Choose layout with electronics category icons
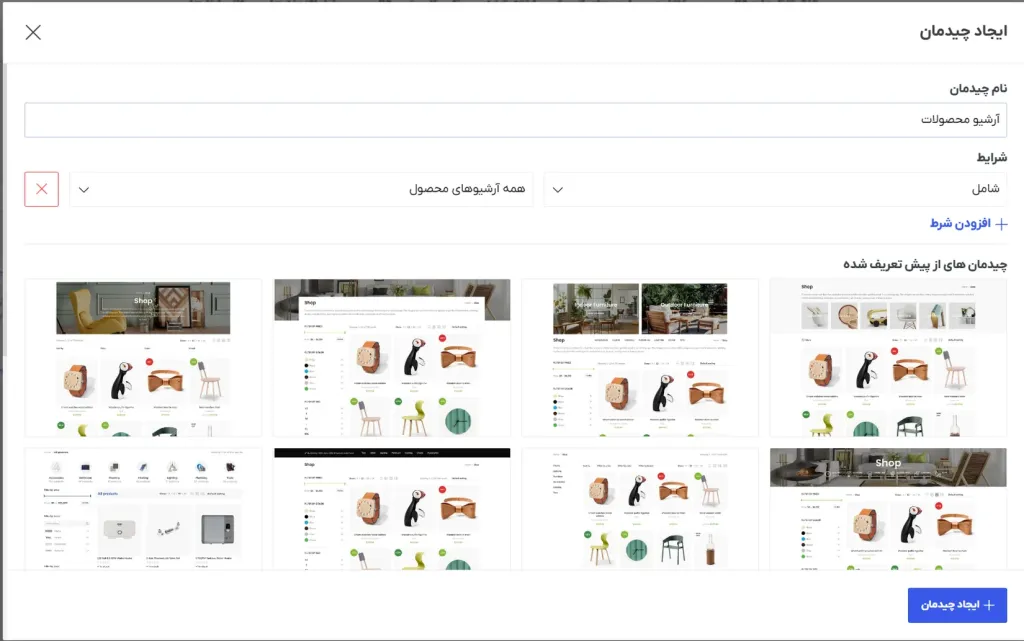1024x641 pixels. click(143, 509)
